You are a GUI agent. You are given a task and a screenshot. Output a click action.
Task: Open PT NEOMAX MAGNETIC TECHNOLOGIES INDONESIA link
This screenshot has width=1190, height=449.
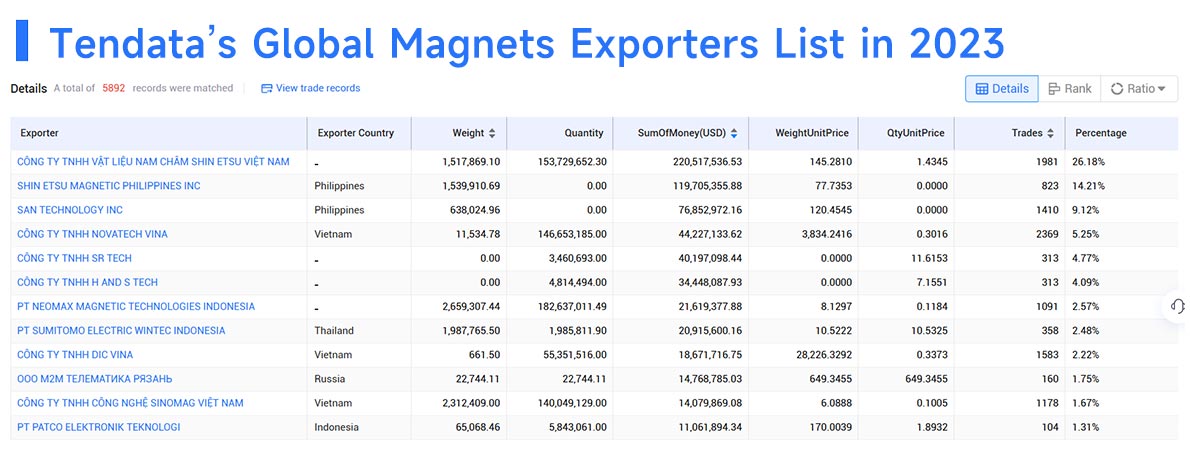(x=136, y=306)
